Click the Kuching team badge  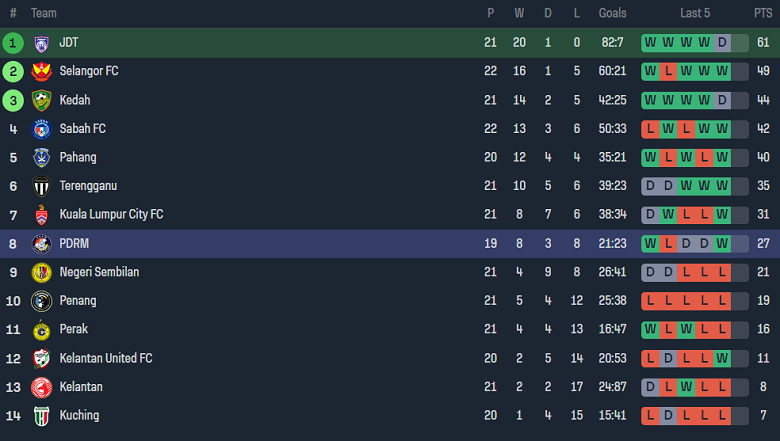41,415
